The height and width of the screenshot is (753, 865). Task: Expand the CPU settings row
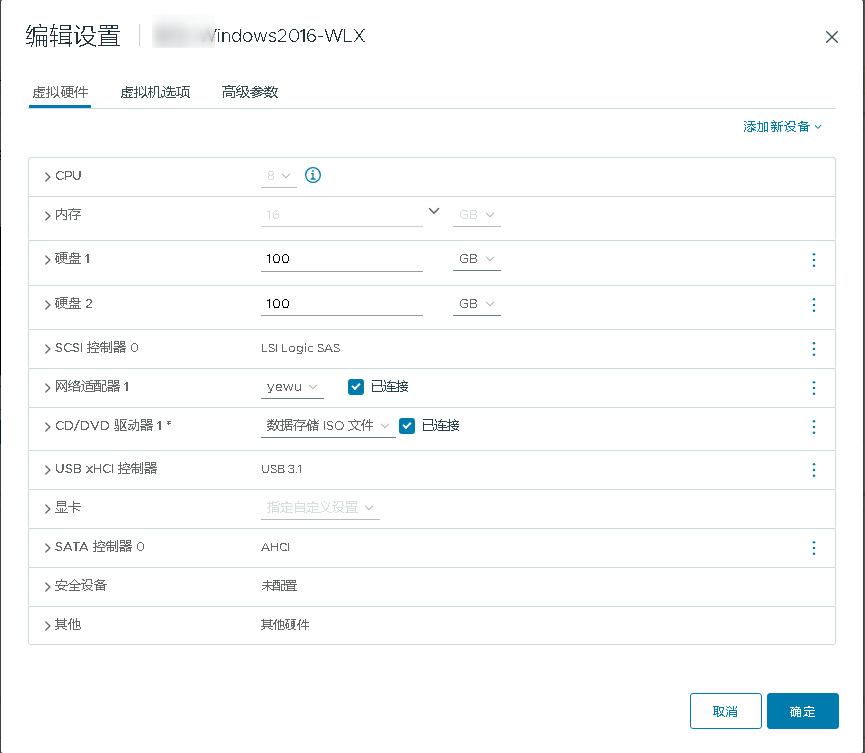click(x=48, y=176)
